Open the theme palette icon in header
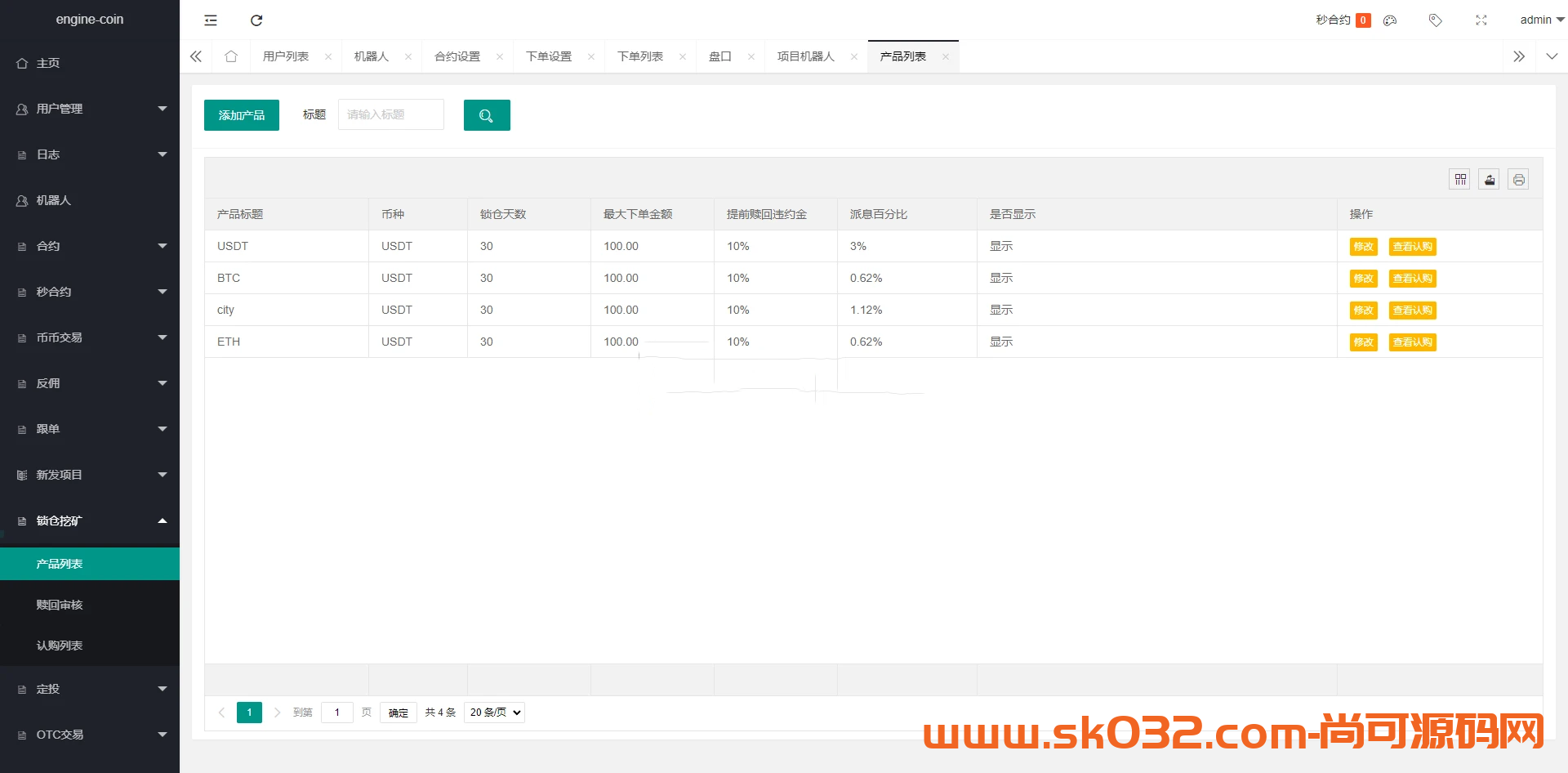The image size is (1568, 773). tap(1390, 20)
